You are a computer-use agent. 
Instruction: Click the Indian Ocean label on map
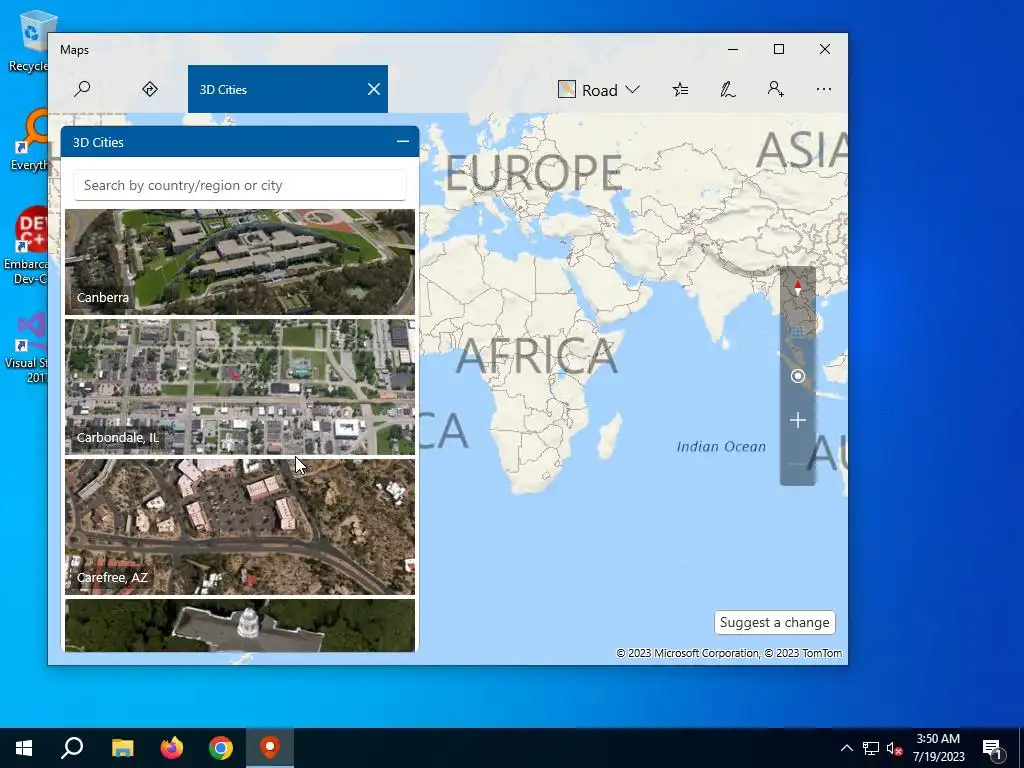point(721,447)
